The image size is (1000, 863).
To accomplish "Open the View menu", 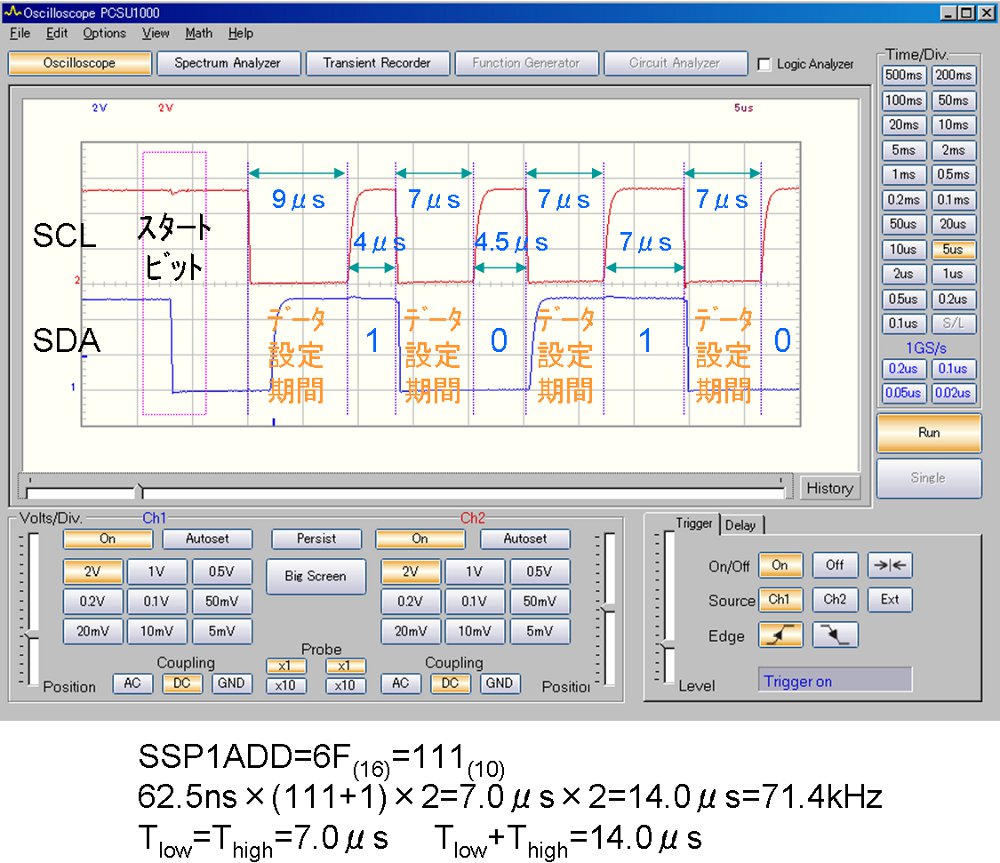I will tap(155, 33).
